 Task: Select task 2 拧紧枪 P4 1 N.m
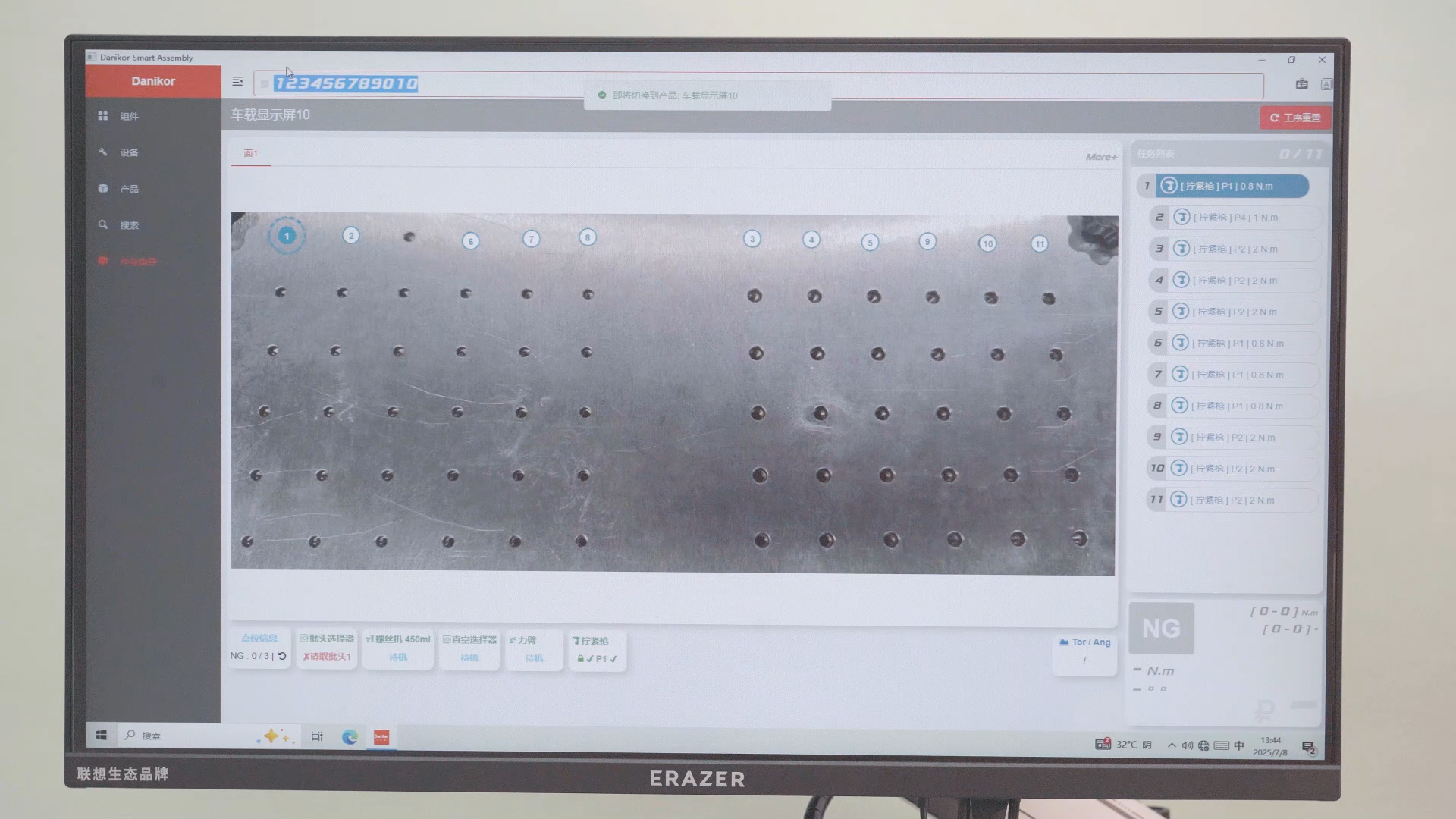coord(1236,218)
